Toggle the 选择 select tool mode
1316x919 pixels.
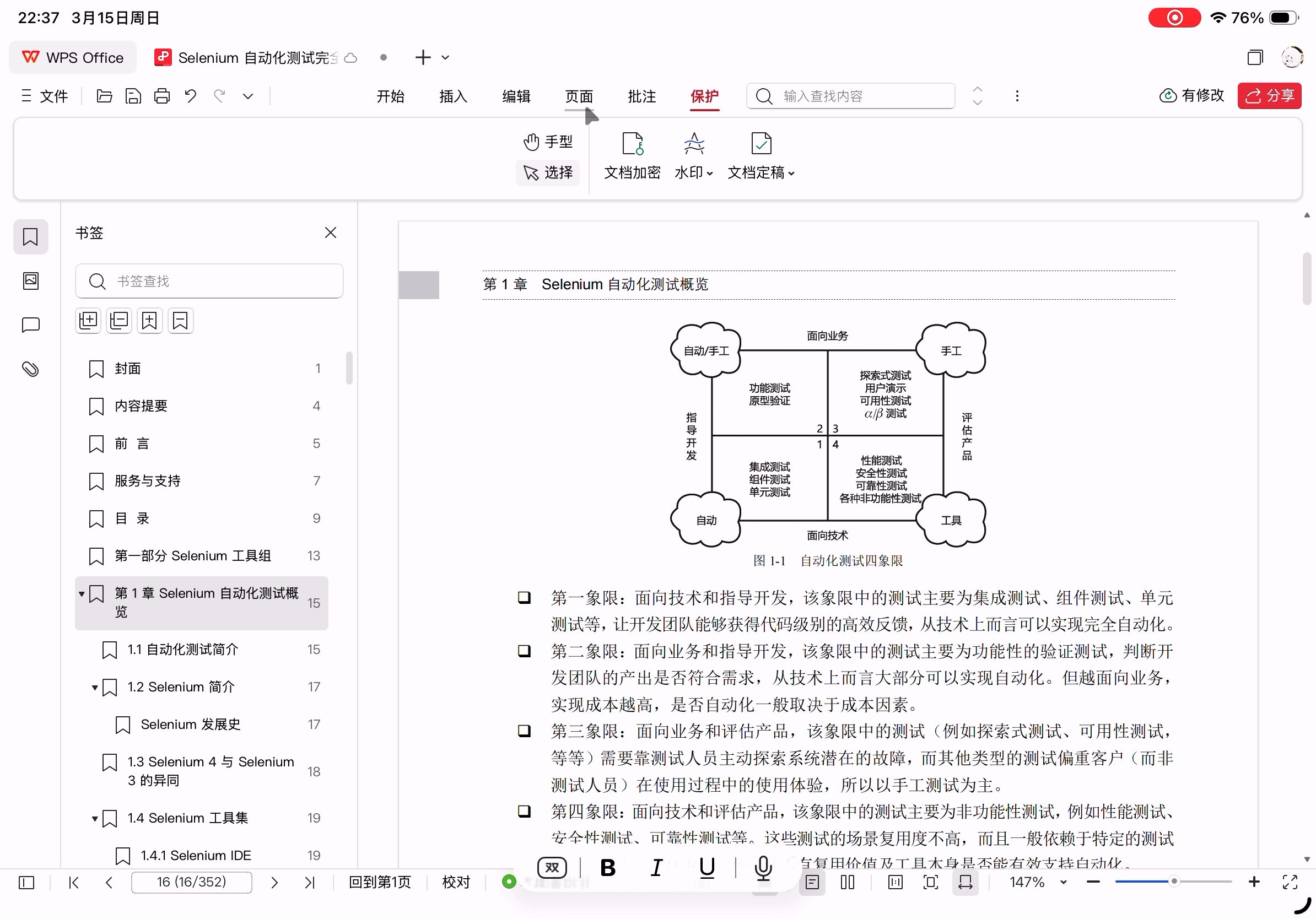click(548, 172)
